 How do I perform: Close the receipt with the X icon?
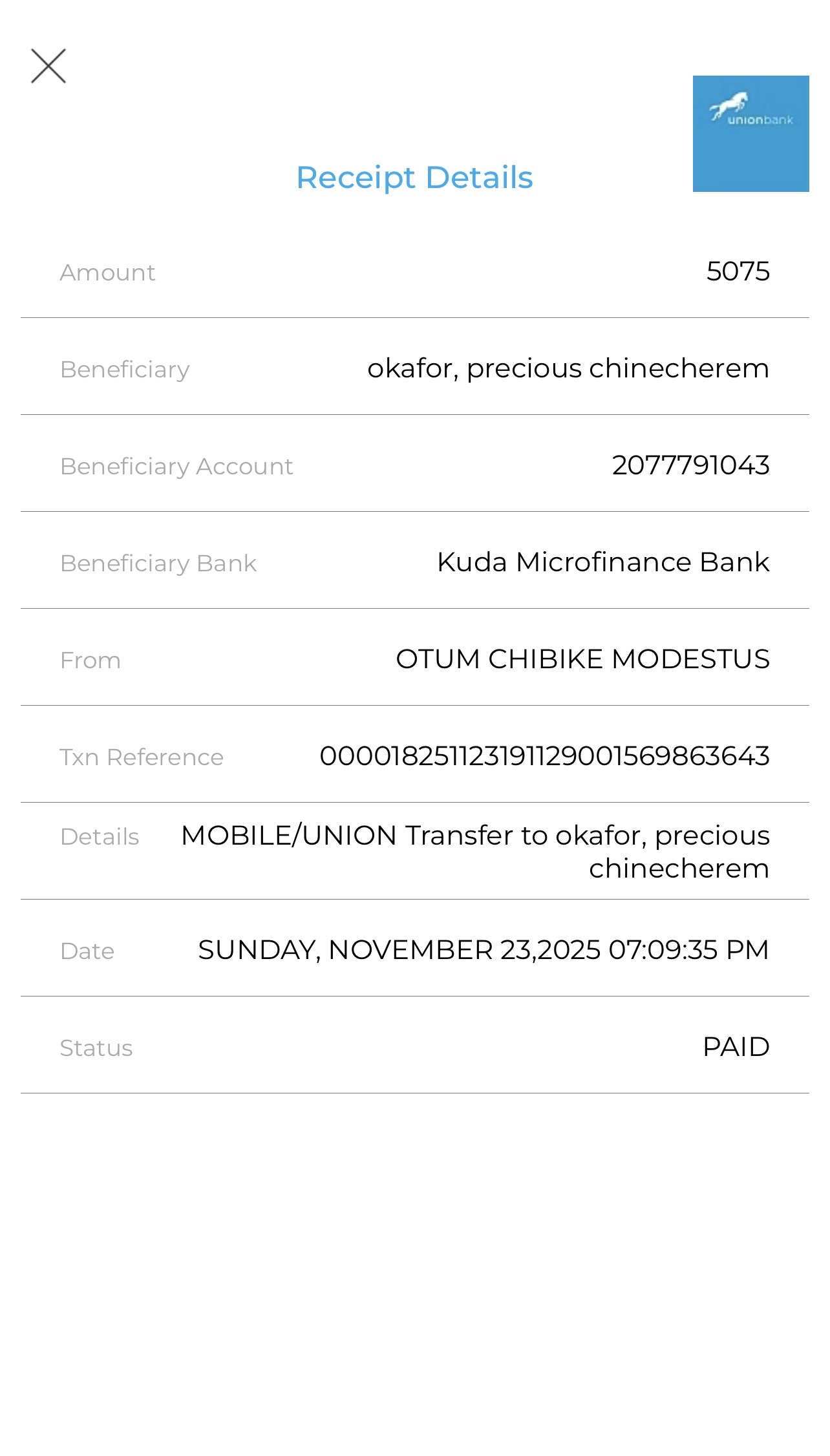tap(48, 66)
